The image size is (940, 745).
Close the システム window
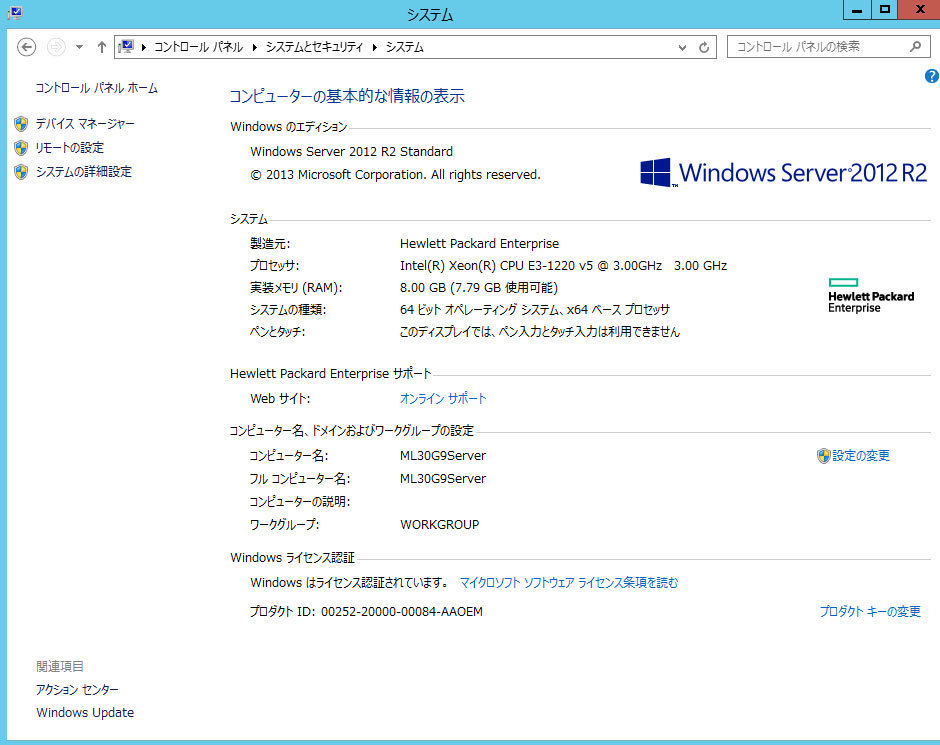[920, 10]
